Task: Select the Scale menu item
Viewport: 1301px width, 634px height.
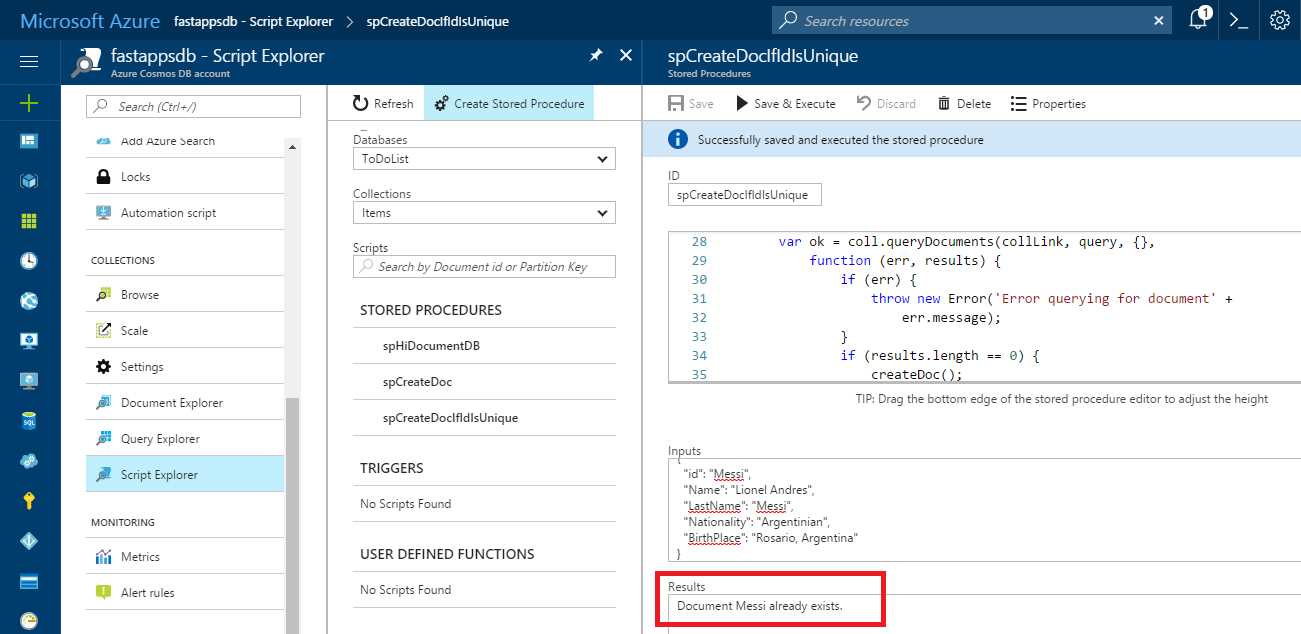Action: (185, 331)
